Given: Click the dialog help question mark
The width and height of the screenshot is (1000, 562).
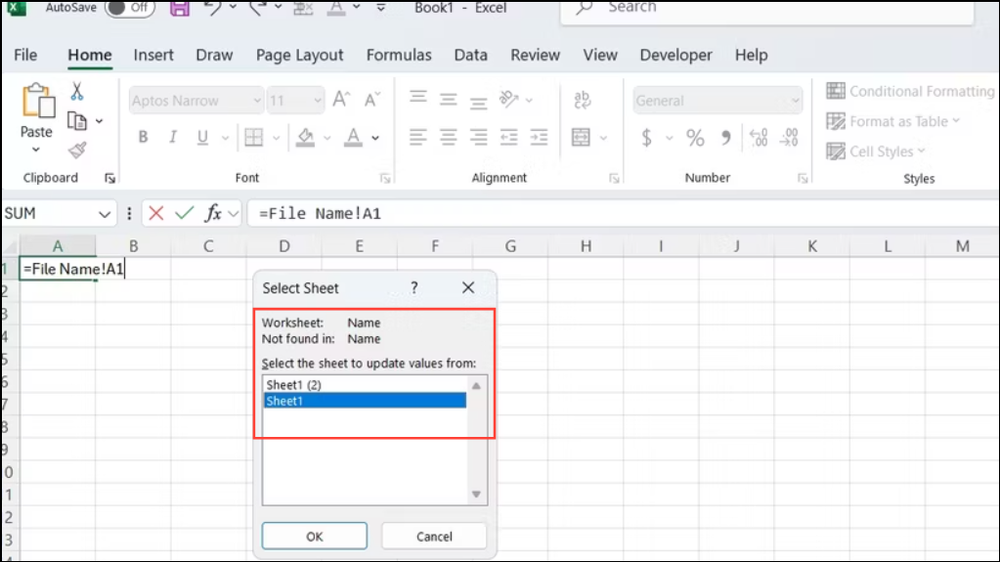Looking at the screenshot, I should (x=415, y=288).
